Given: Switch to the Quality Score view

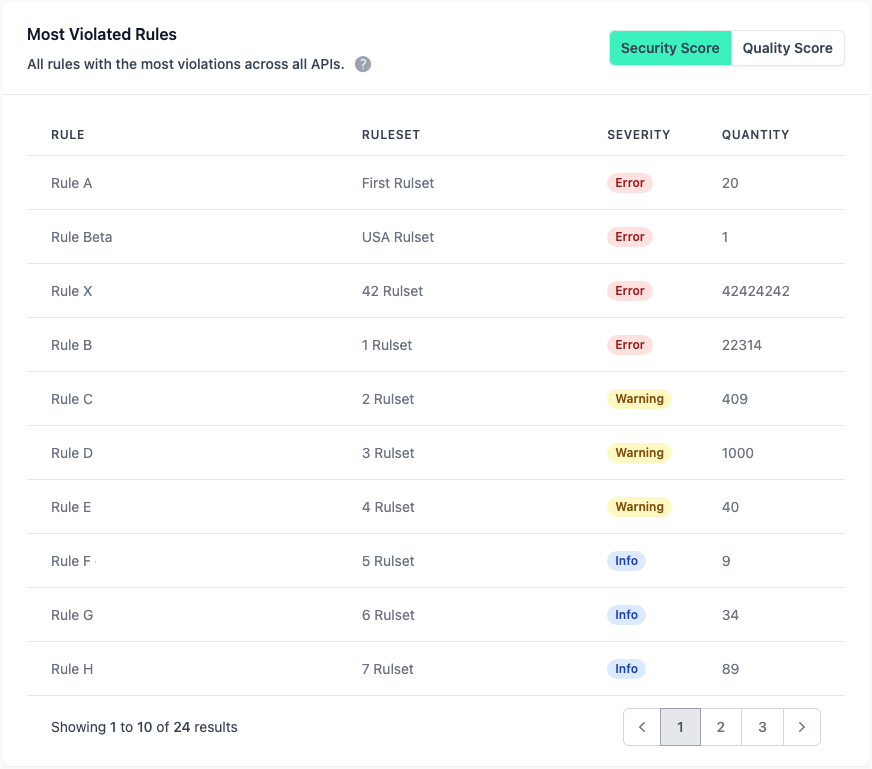Looking at the screenshot, I should (x=788, y=47).
